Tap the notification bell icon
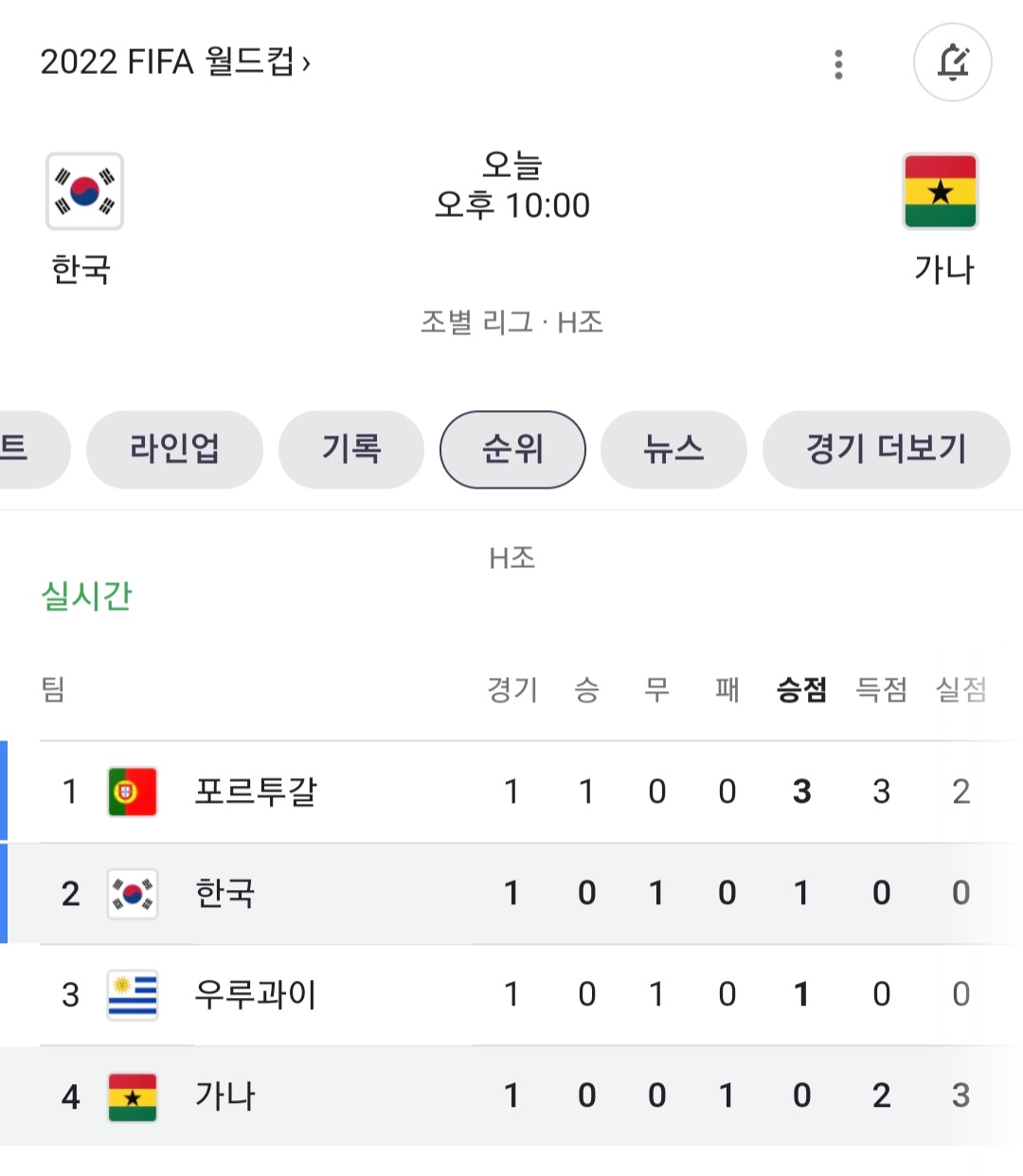This screenshot has width=1023, height=1176. 952,62
